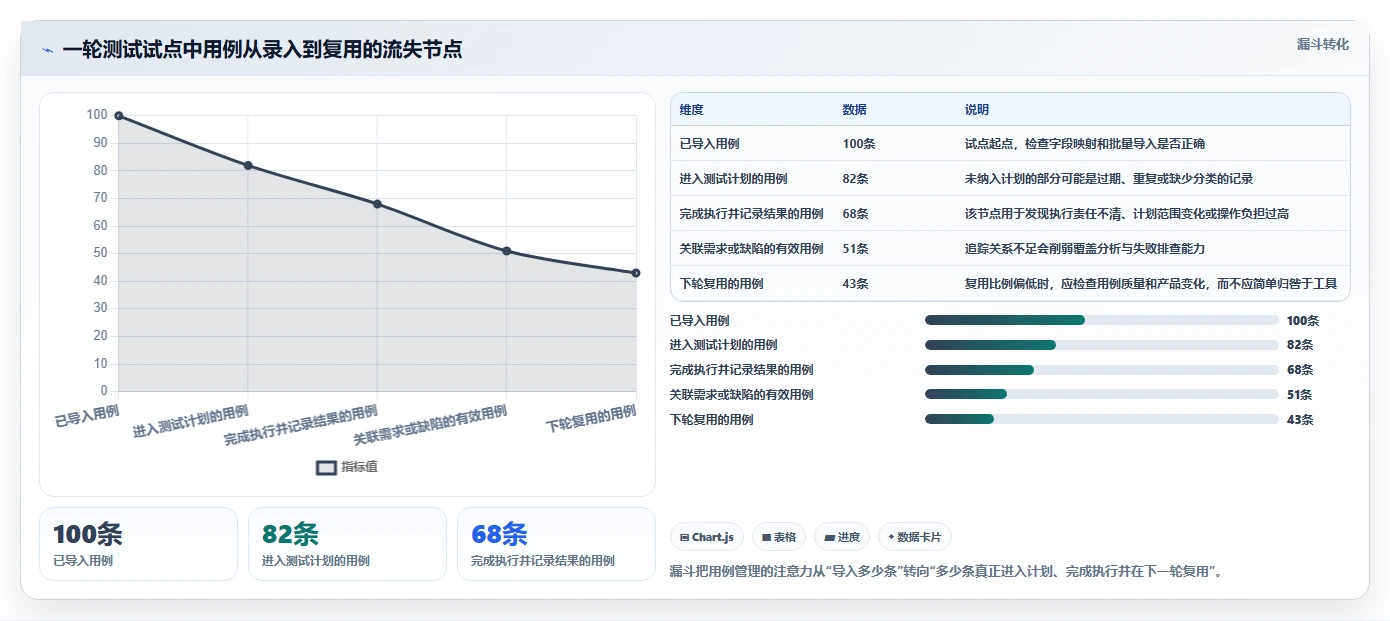The image size is (1390, 621).
Task: Click the chart x-axis label 关联需求或缺陷的有效用例
Action: pyautogui.click(x=430, y=425)
